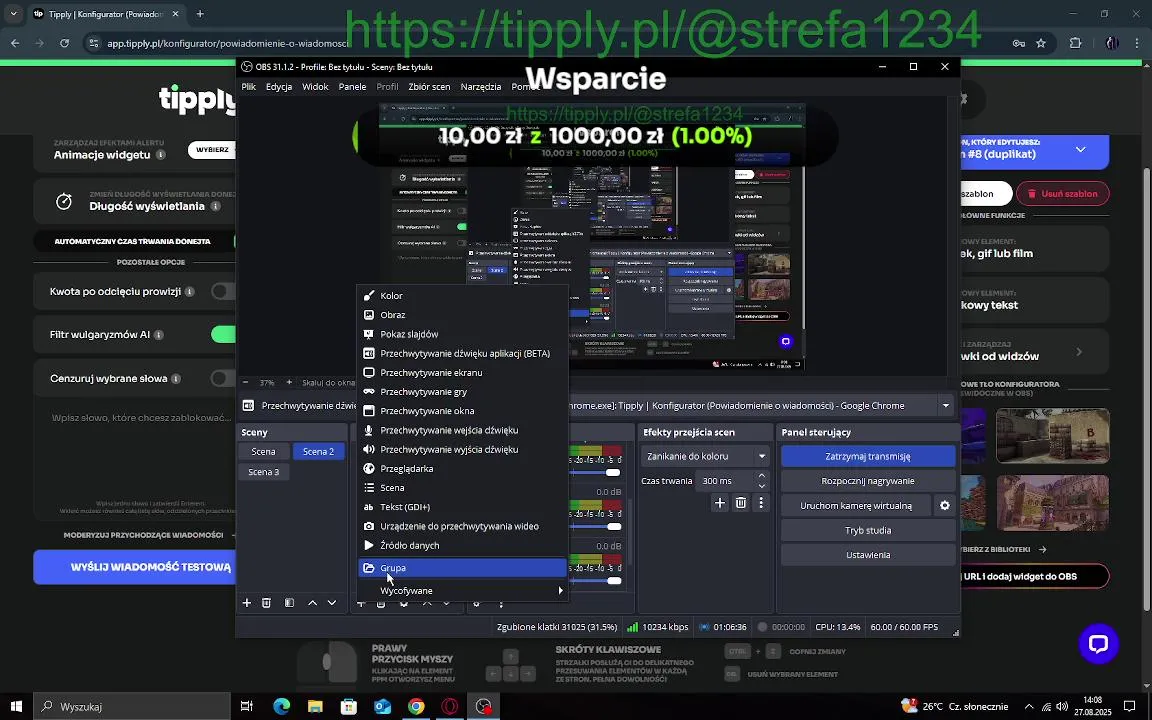Open Opera browser from taskbar
The height and width of the screenshot is (720, 1152).
pyautogui.click(x=450, y=706)
